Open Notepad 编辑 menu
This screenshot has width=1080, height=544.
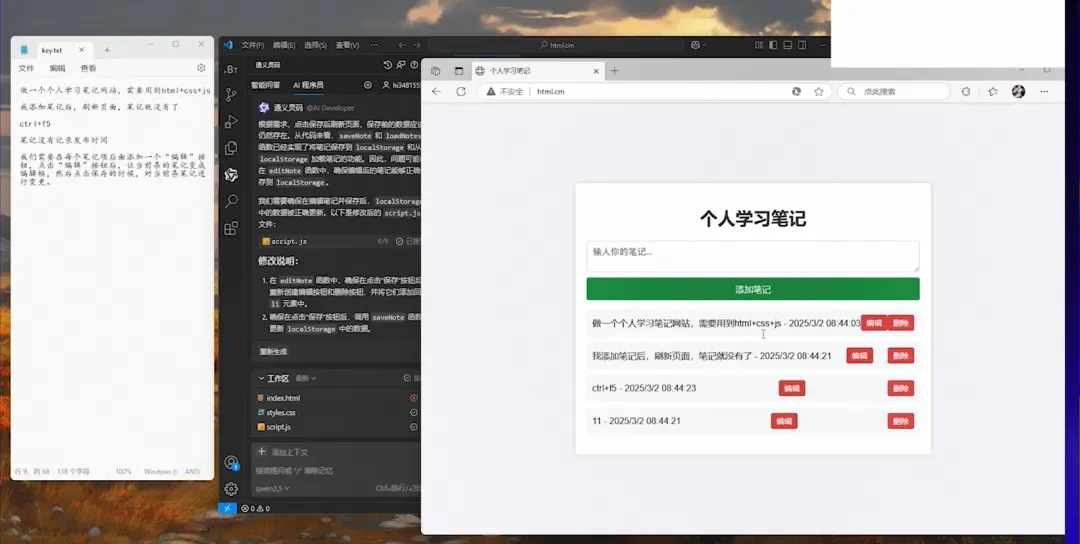[57, 68]
